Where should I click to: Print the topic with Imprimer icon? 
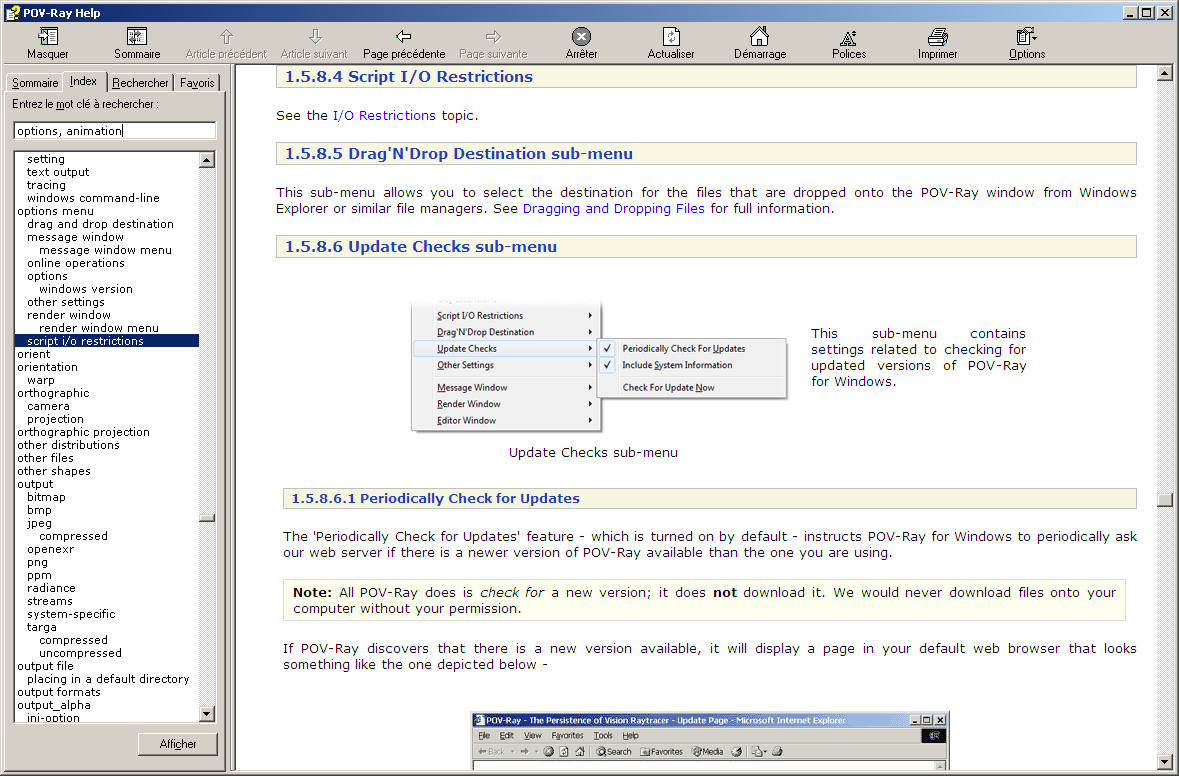coord(937,38)
